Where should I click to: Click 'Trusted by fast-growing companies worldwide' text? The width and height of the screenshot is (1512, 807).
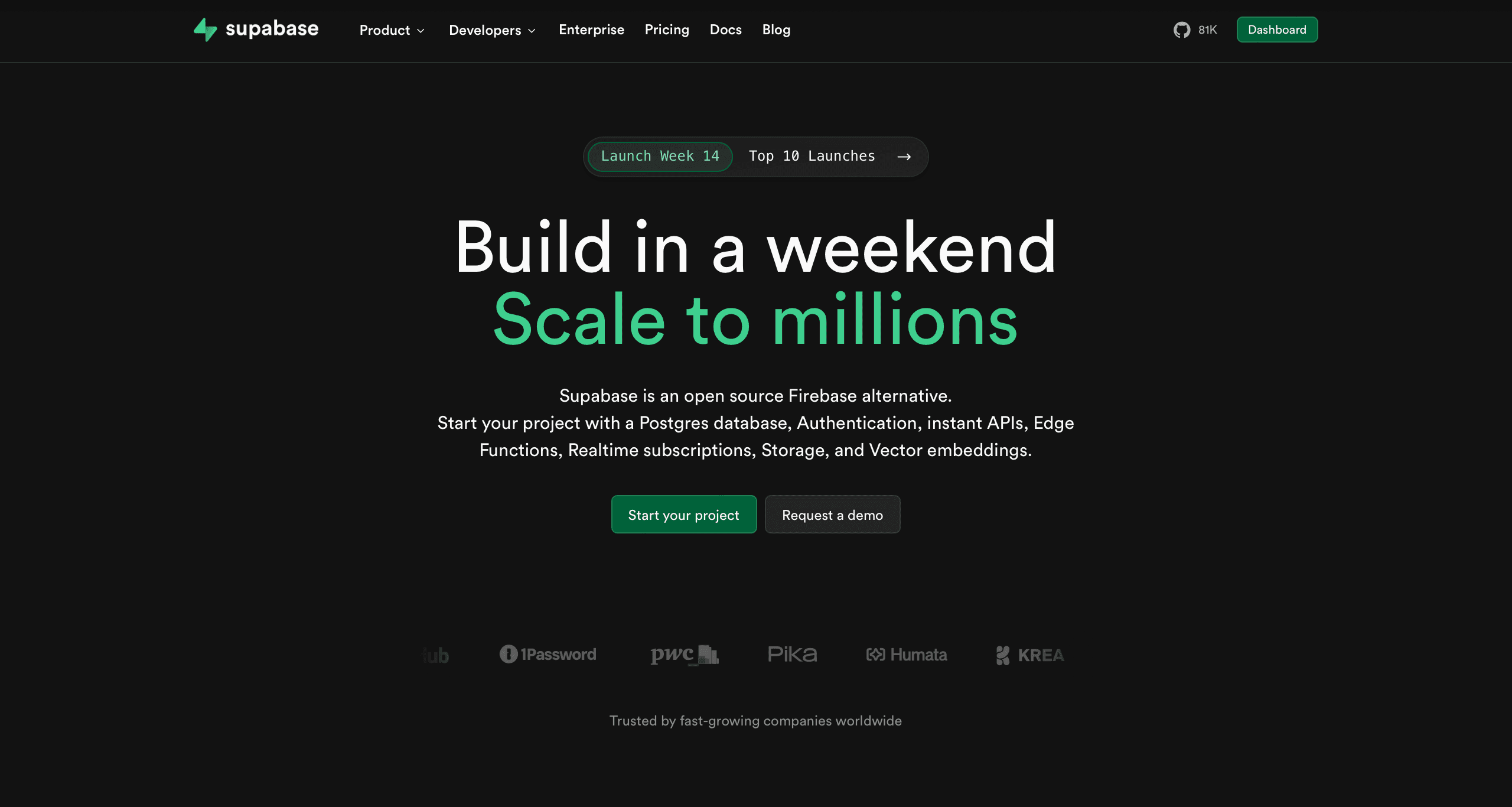(756, 721)
